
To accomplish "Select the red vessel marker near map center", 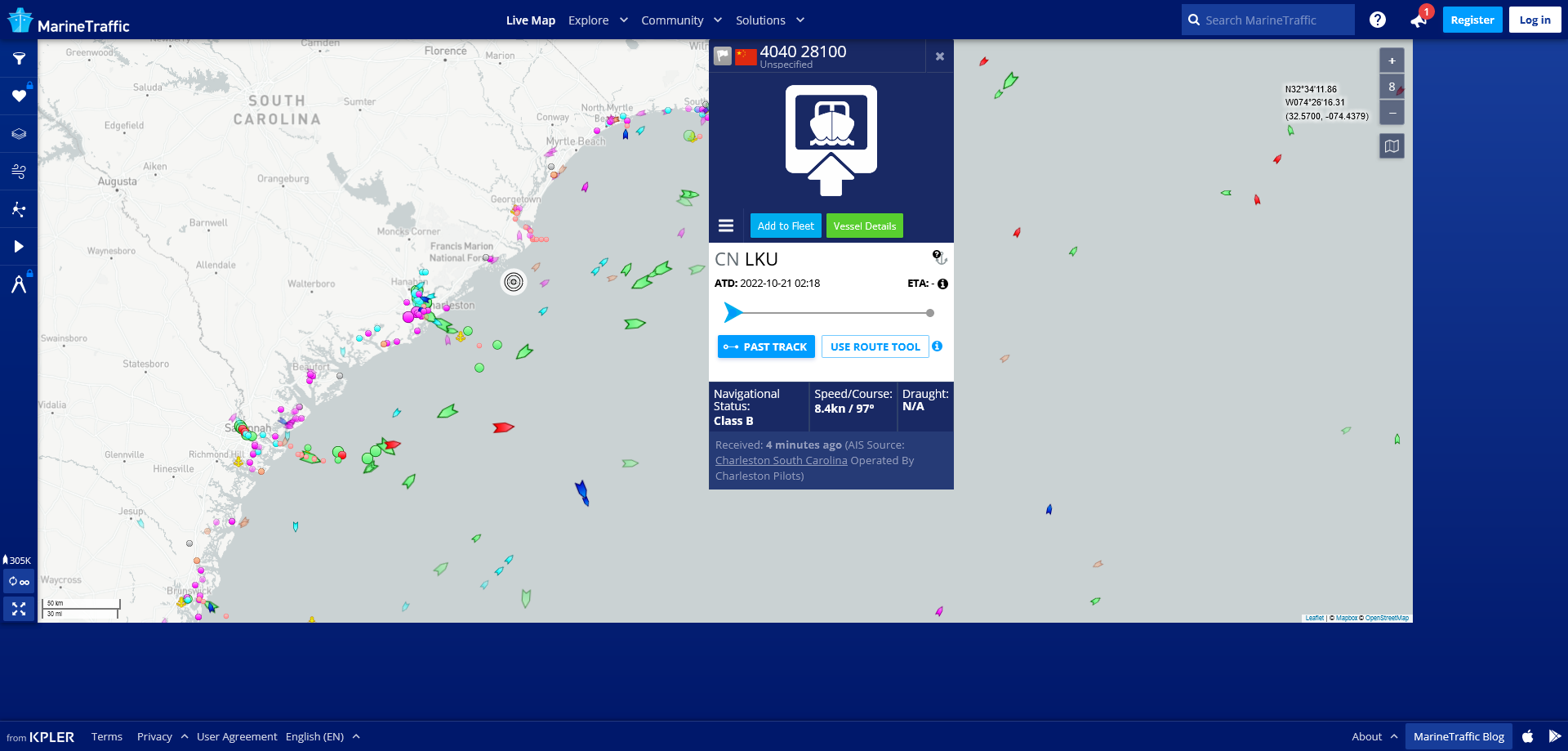I will click(503, 427).
